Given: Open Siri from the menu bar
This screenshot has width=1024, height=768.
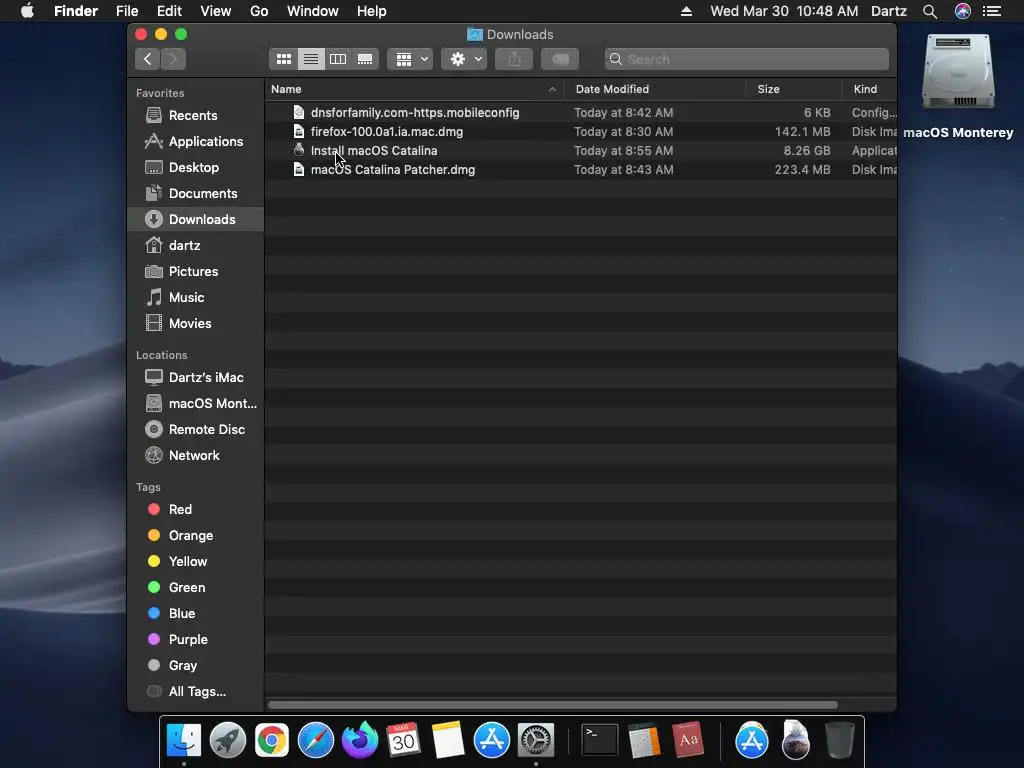Looking at the screenshot, I should point(963,11).
